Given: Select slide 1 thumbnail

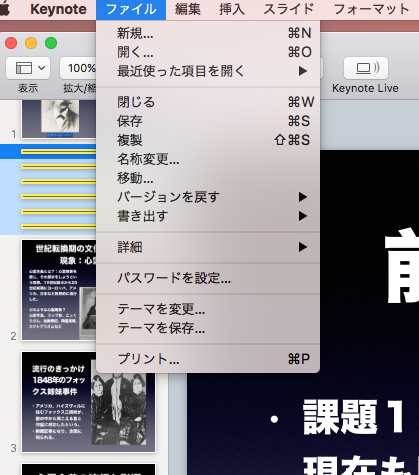Looking at the screenshot, I should [59, 119].
